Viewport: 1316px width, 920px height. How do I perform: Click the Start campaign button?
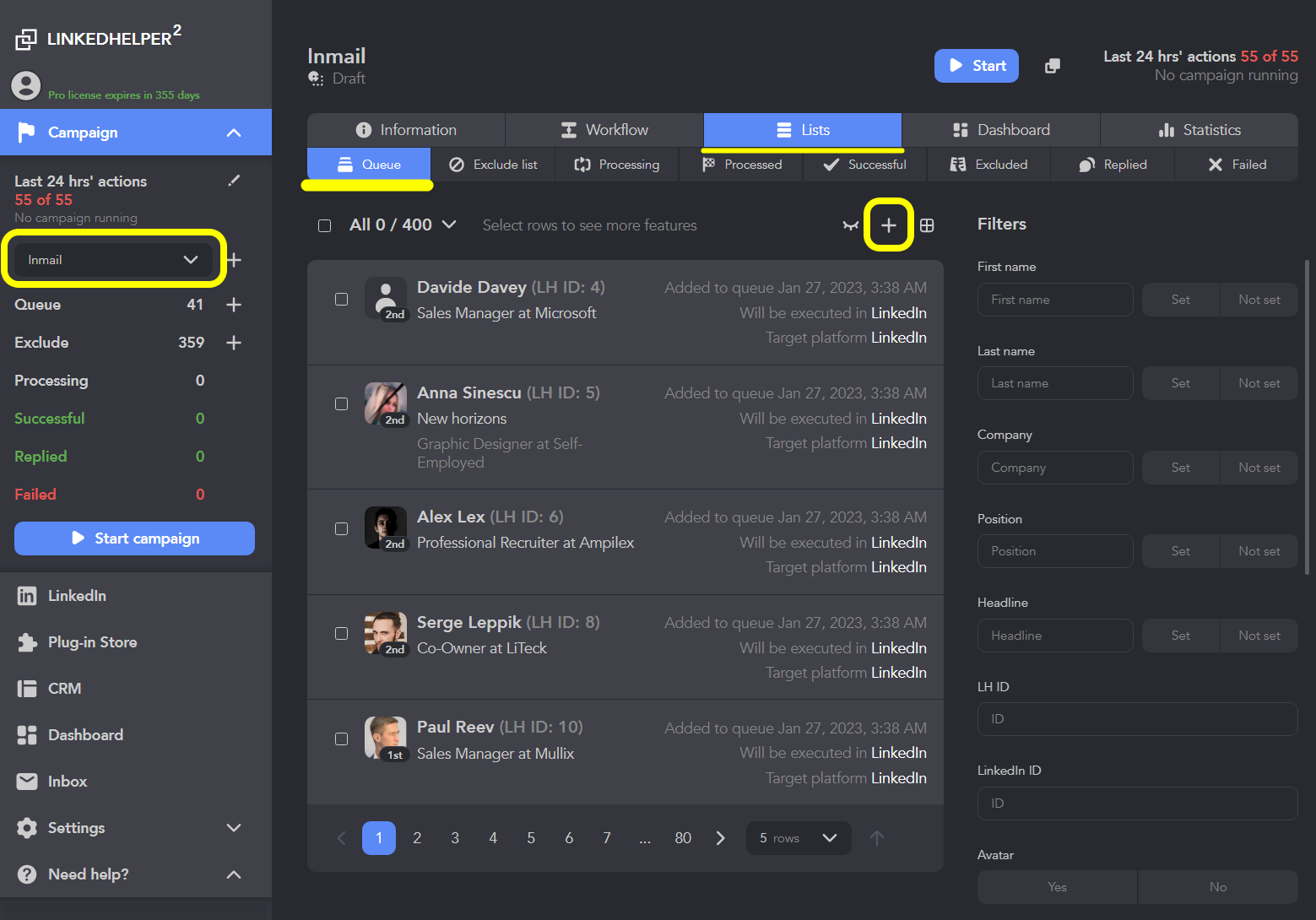[134, 538]
